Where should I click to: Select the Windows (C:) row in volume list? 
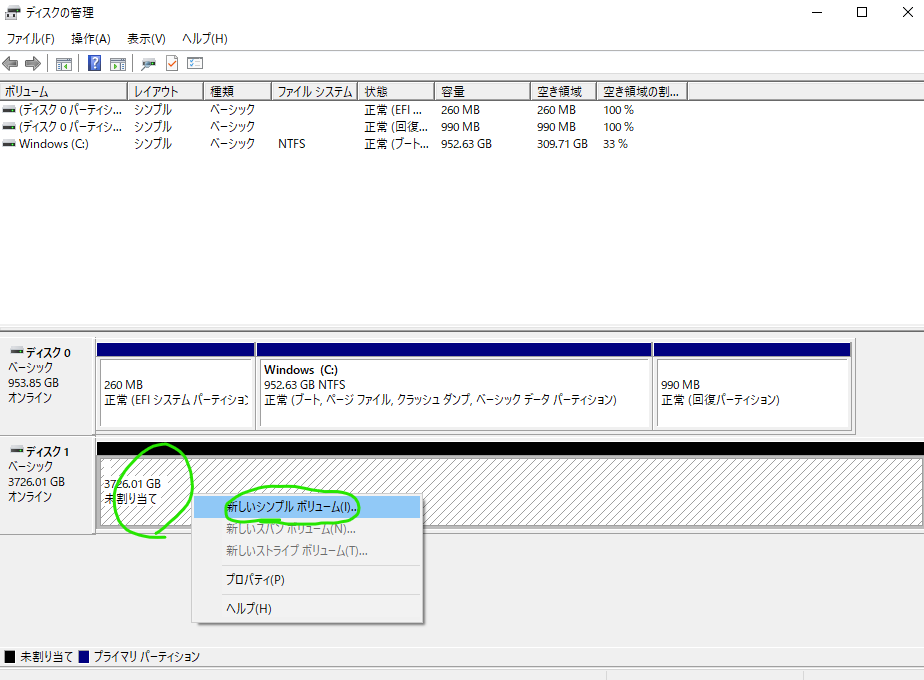[54, 144]
